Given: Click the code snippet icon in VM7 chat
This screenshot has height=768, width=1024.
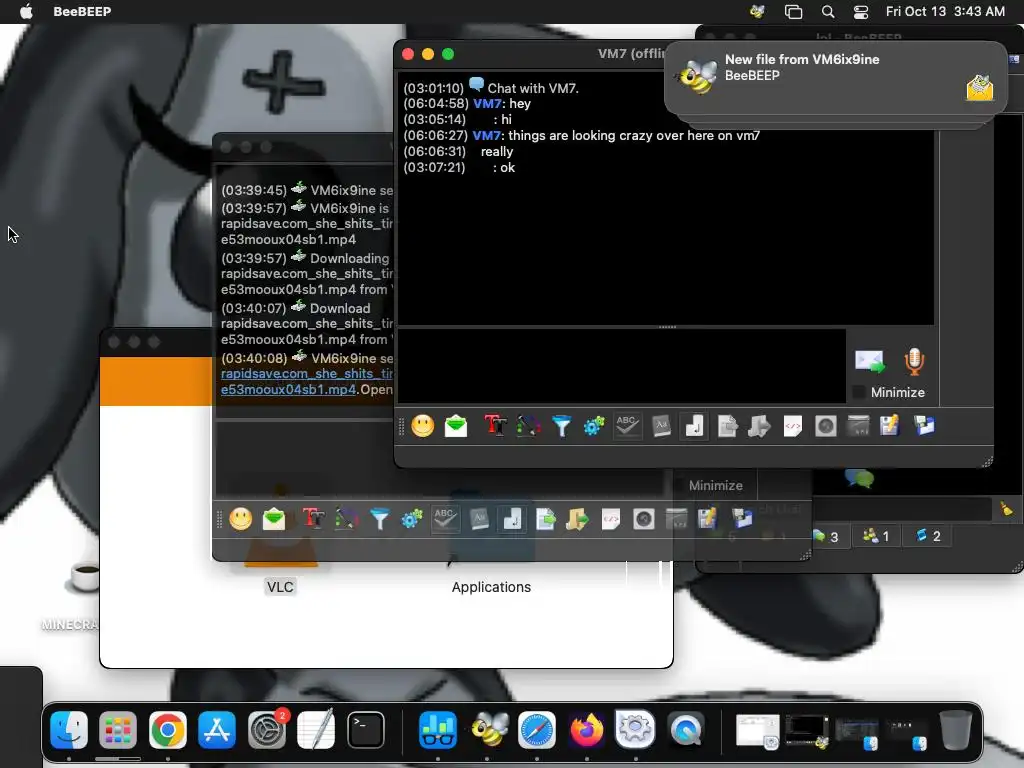Looking at the screenshot, I should (792, 426).
